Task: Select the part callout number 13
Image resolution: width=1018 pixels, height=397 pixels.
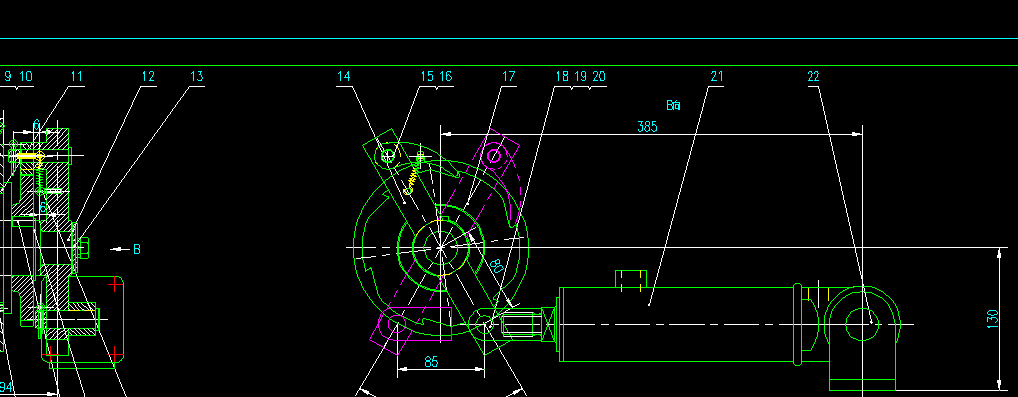Action: click(x=197, y=77)
